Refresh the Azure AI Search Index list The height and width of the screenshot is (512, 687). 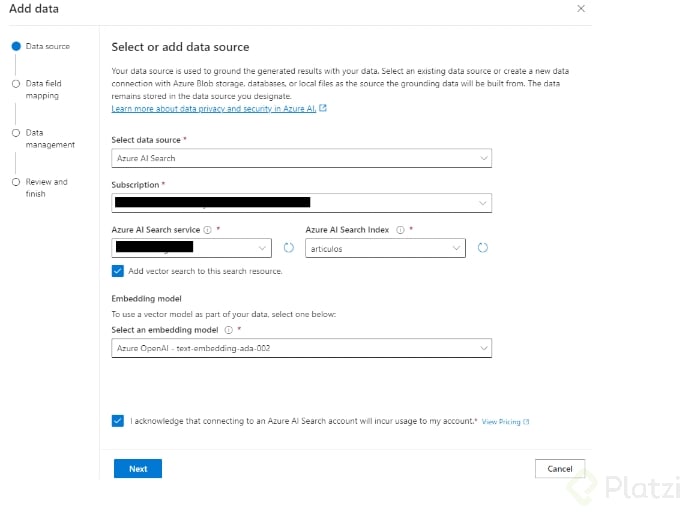click(481, 248)
